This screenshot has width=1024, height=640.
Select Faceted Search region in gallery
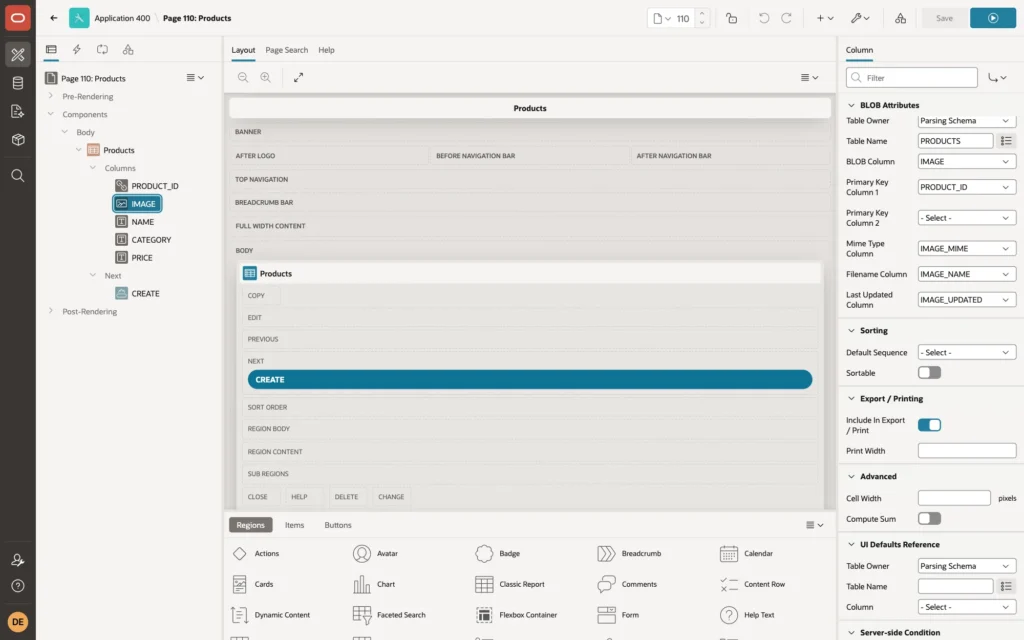pyautogui.click(x=389, y=615)
